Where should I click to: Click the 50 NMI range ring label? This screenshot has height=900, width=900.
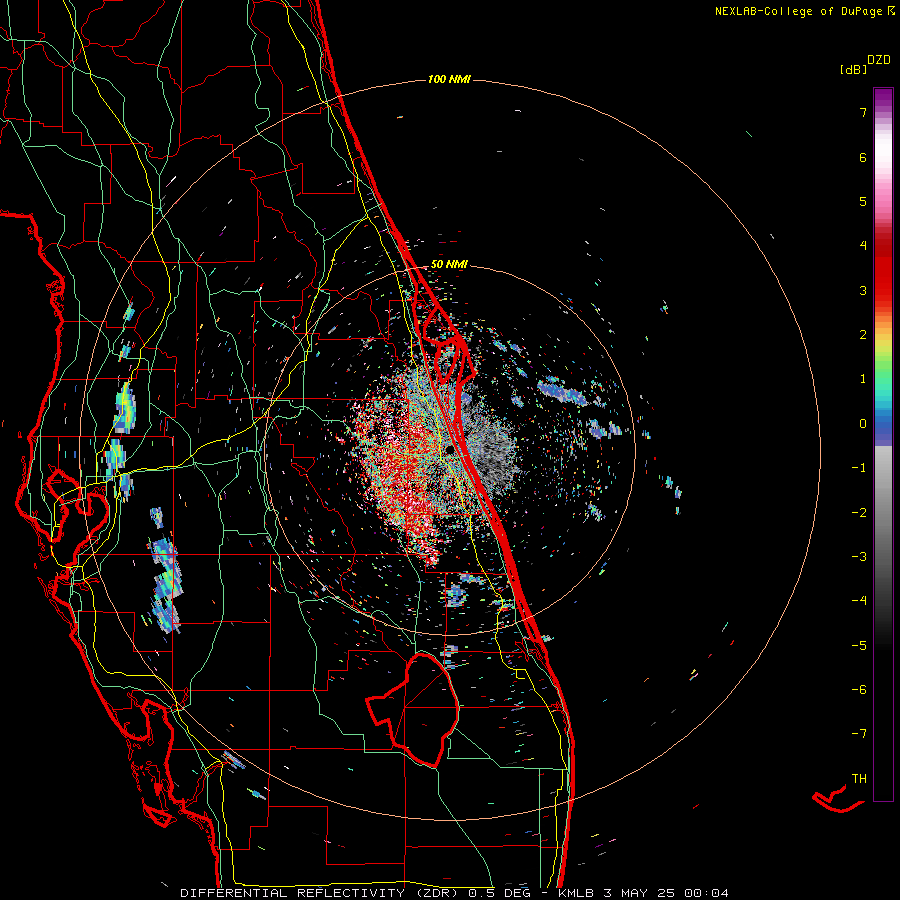(x=449, y=264)
